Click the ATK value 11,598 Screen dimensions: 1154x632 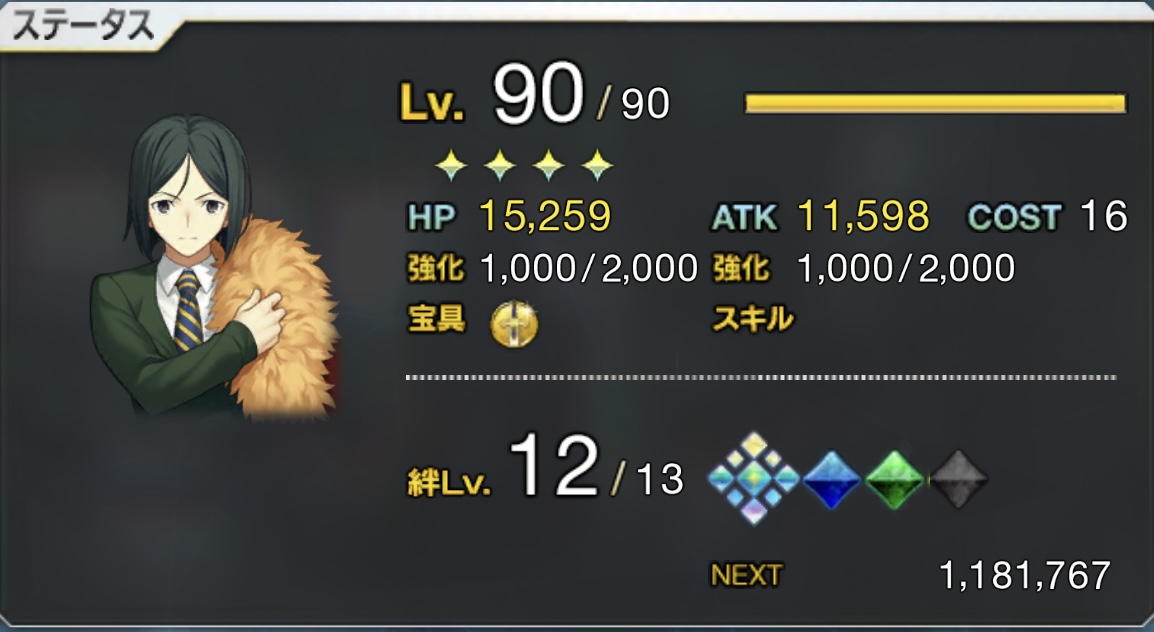coord(863,216)
